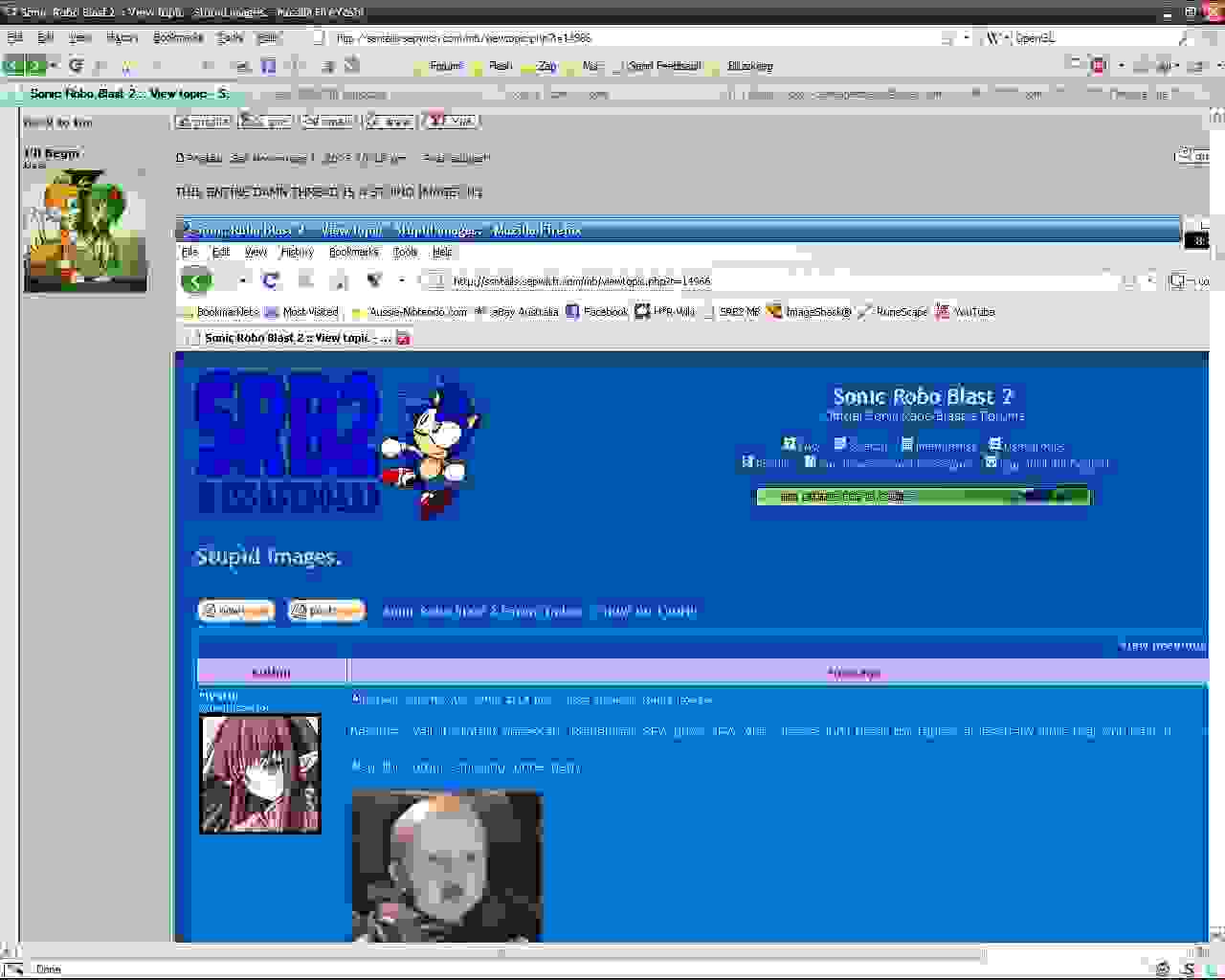Switch to the Sonic Robo Blast 2 tab
The width and height of the screenshot is (1225, 980).
click(124, 94)
